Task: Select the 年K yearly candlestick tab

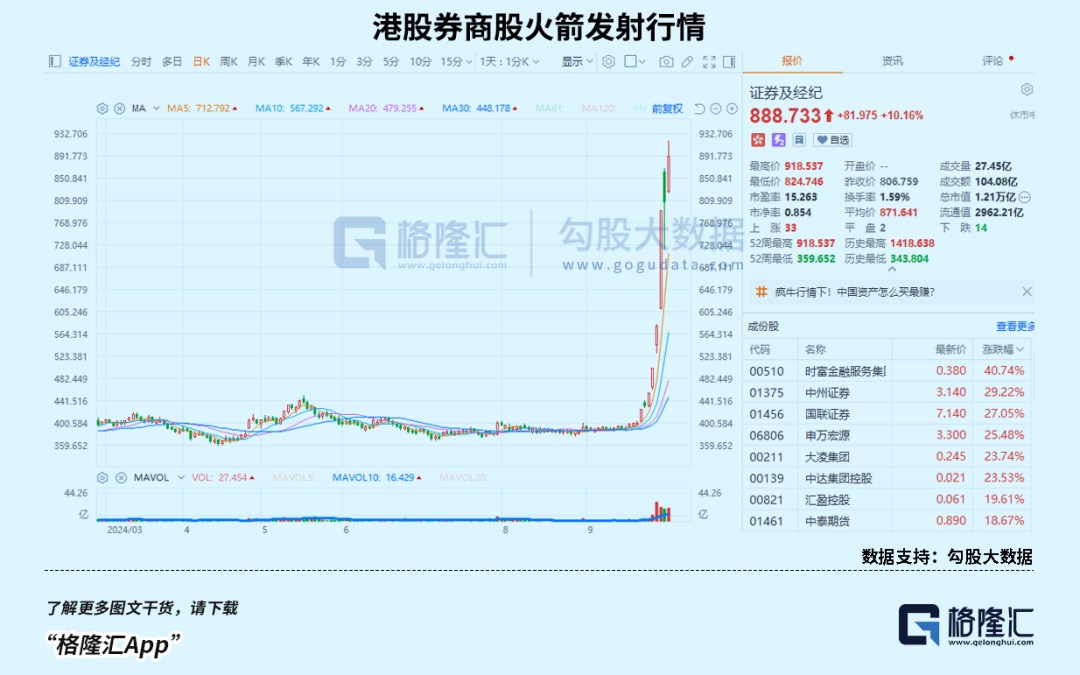Action: (x=311, y=61)
